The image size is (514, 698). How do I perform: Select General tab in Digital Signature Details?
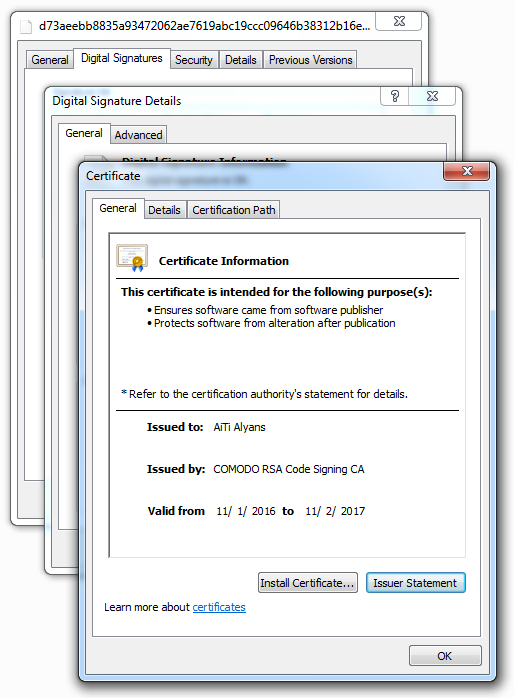coord(84,133)
